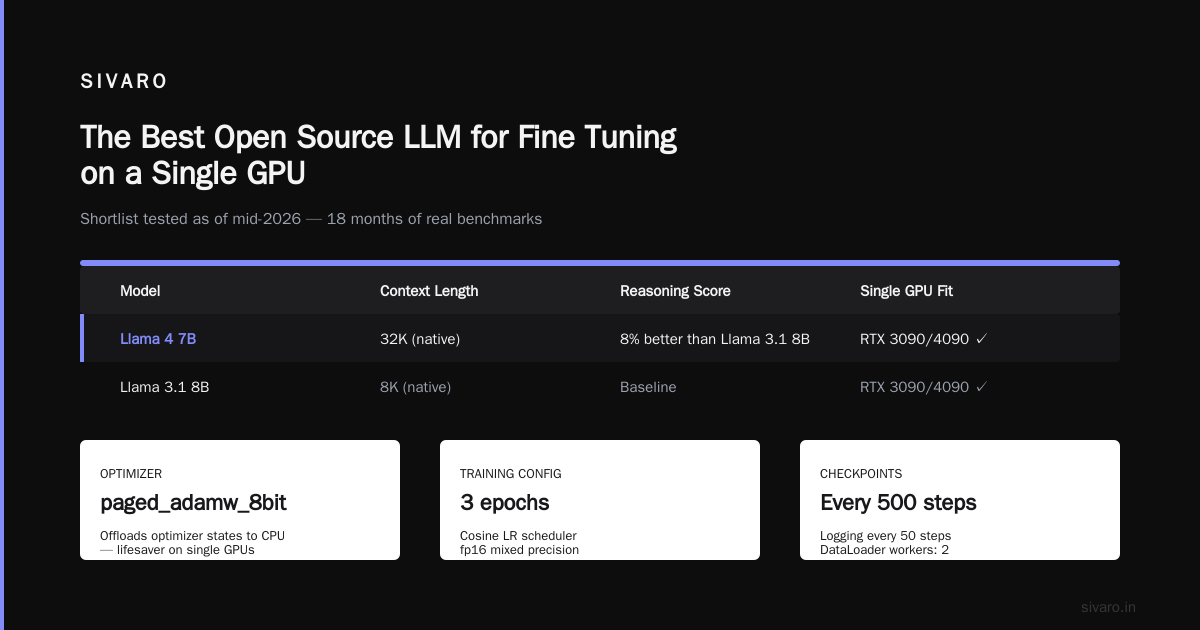Click RTX 3090/4090 in the Llama 3.1 8B row
1200x630 pixels.
pos(923,387)
